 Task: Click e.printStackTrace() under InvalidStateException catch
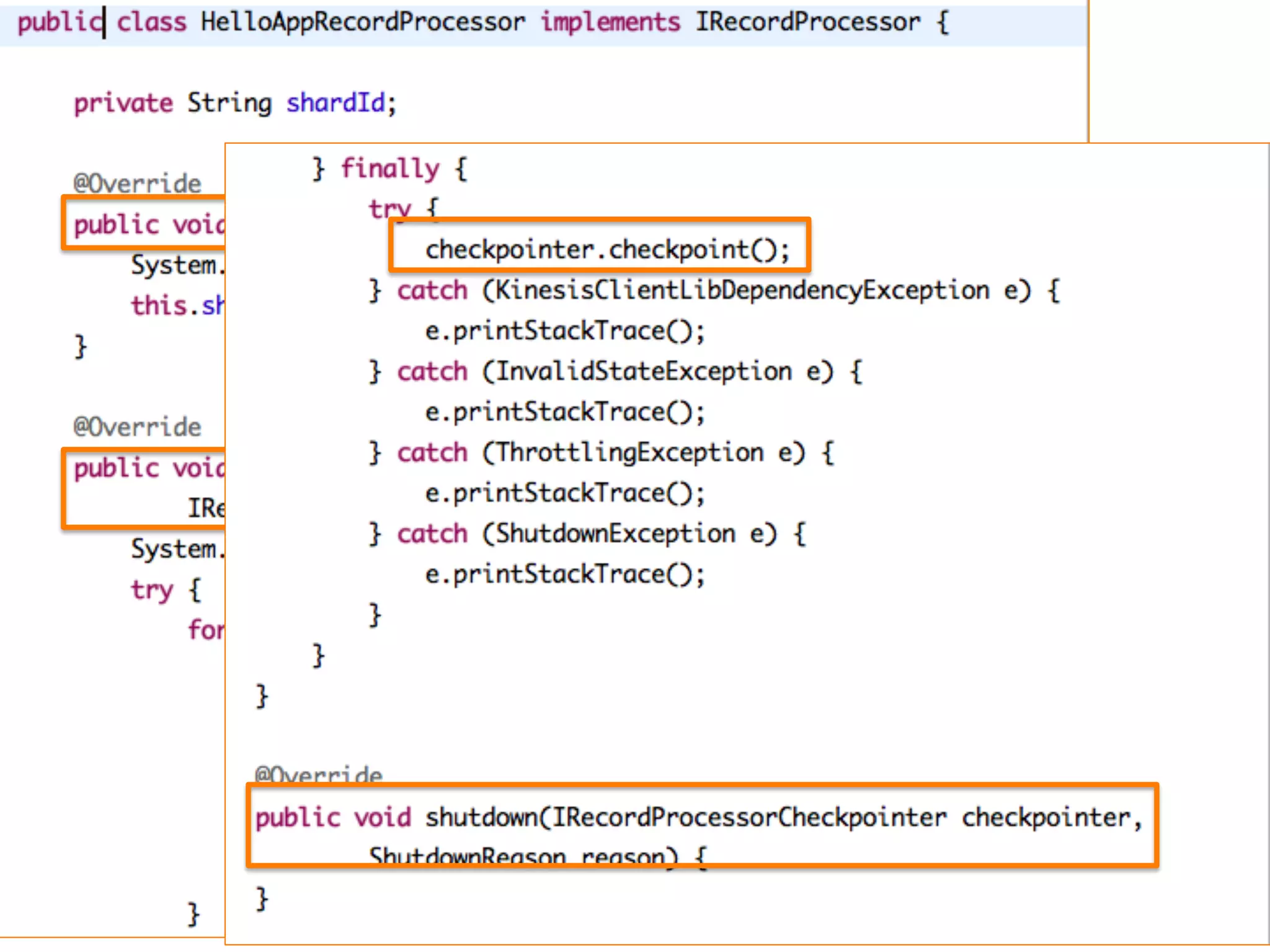[x=565, y=412]
